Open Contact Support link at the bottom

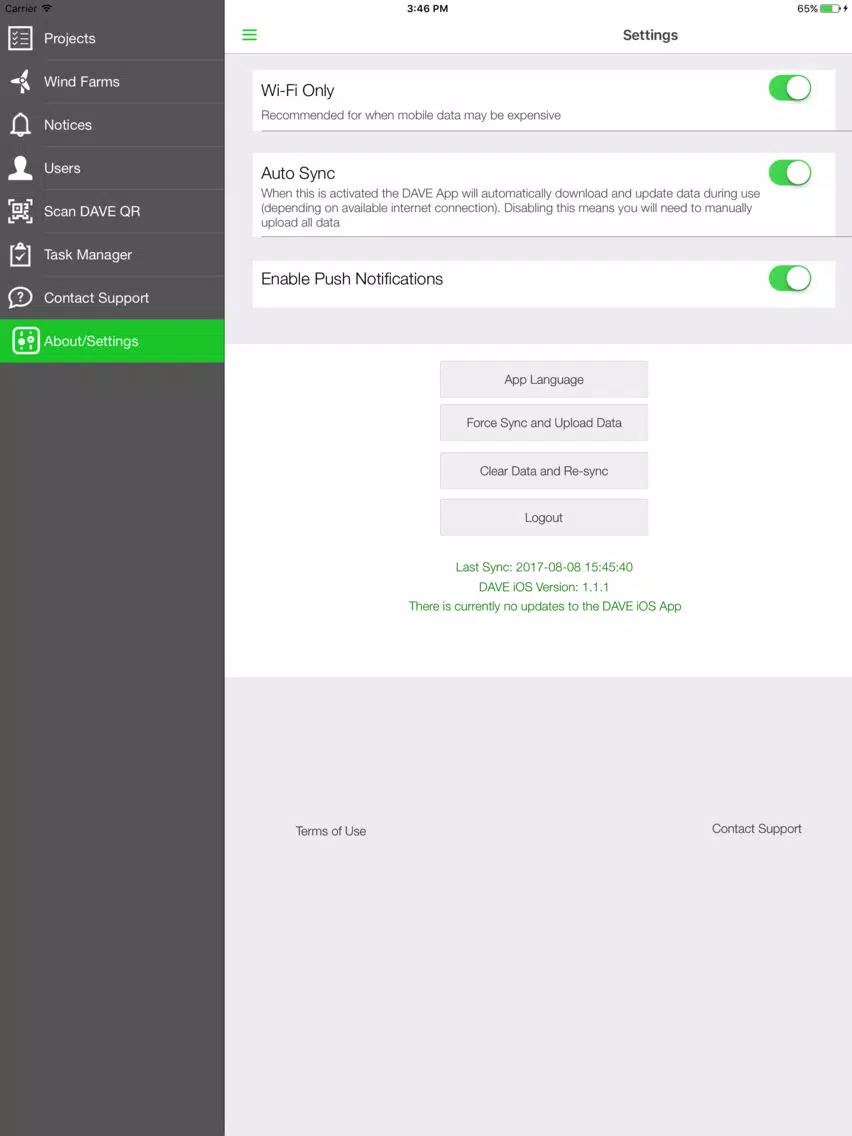756,829
